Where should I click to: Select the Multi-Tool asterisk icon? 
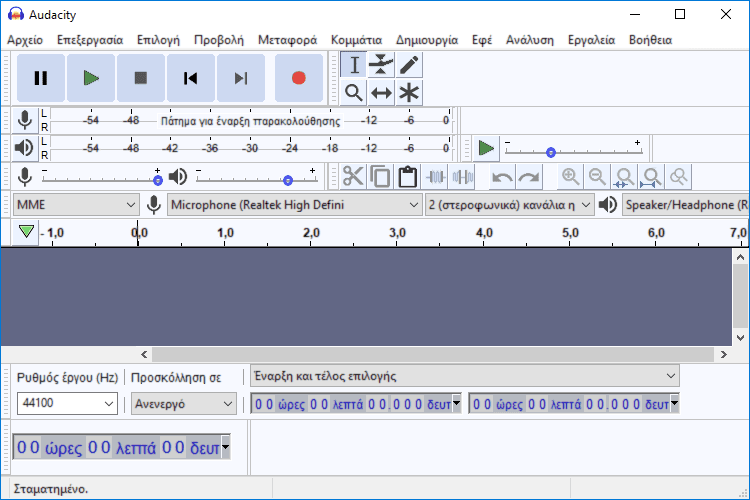coord(409,93)
